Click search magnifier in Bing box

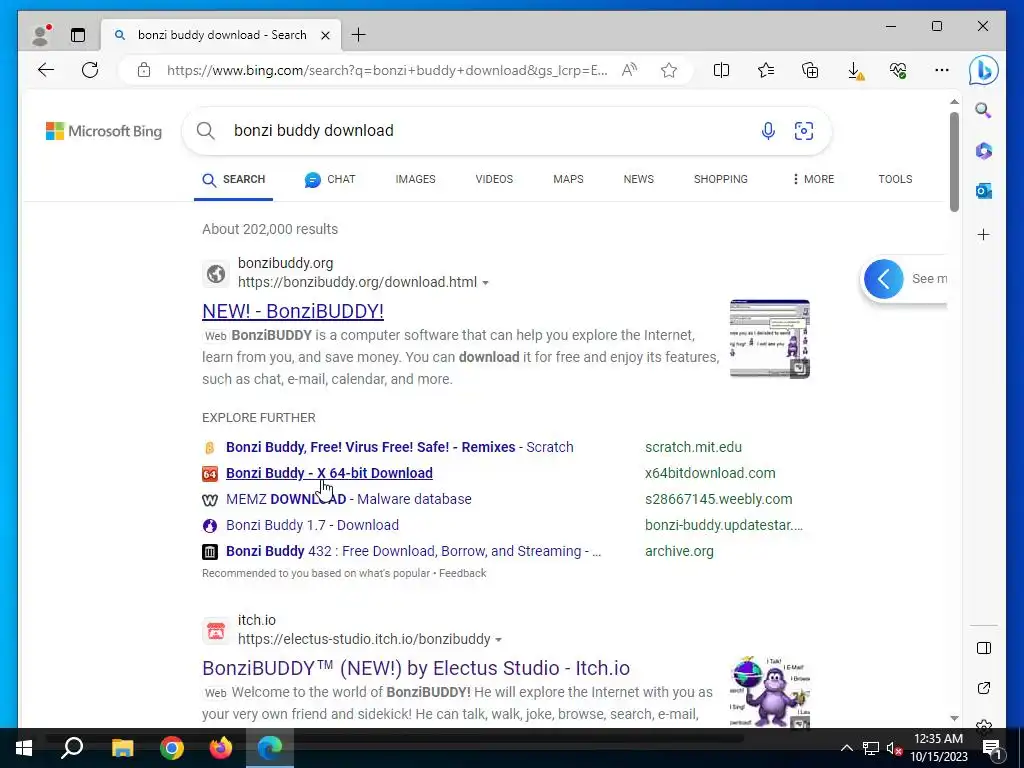click(206, 131)
